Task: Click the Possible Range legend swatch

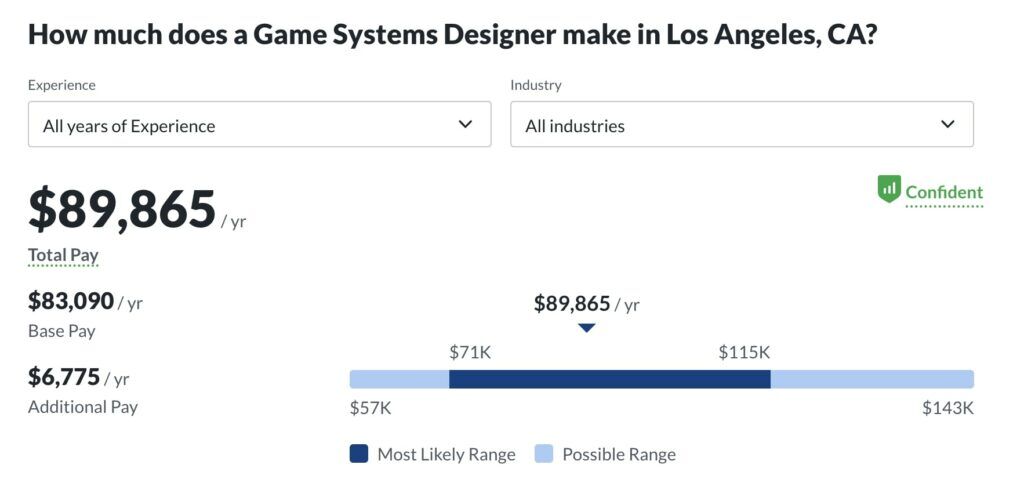Action: point(544,454)
